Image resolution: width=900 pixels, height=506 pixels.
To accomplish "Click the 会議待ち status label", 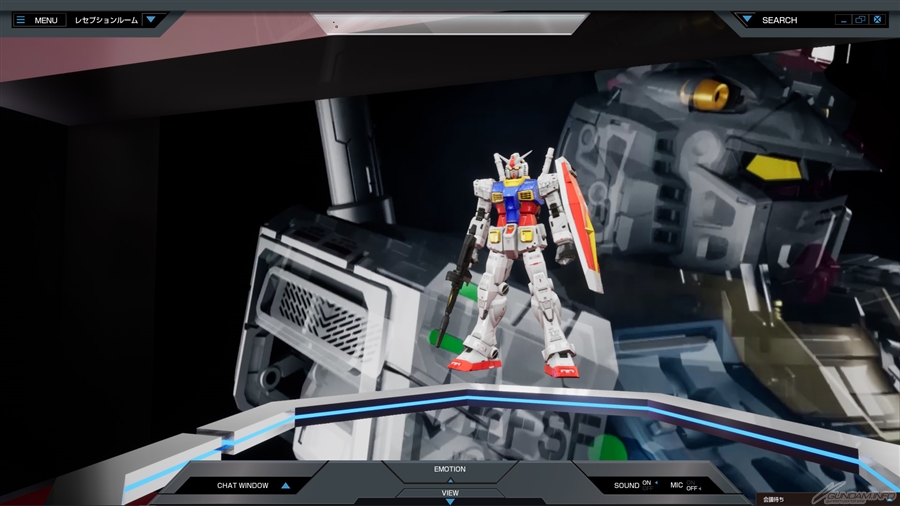I will tap(773, 499).
